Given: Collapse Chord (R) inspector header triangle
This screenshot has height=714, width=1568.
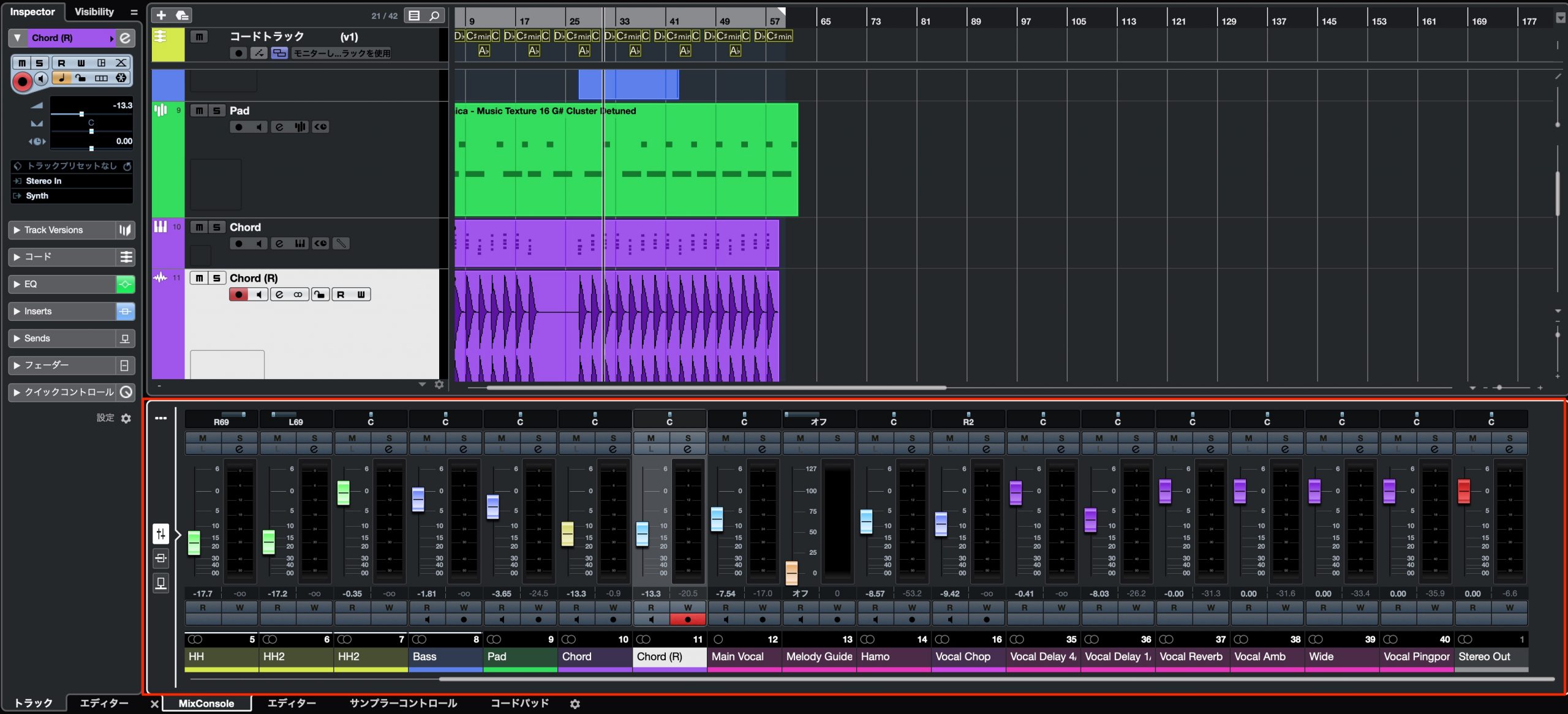Looking at the screenshot, I should (17, 38).
